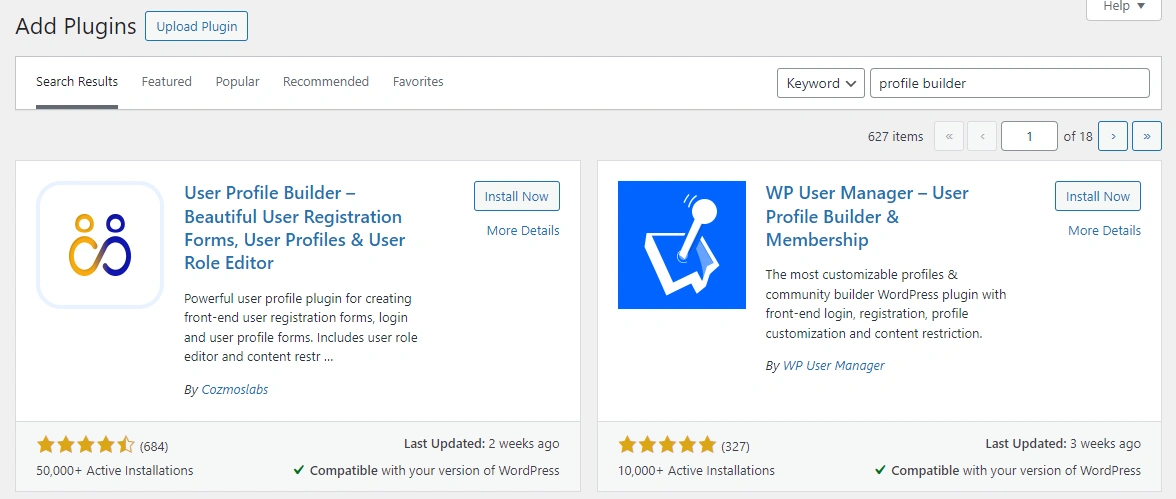
Task: Click star rating of User Profile Builder
Action: [85, 445]
